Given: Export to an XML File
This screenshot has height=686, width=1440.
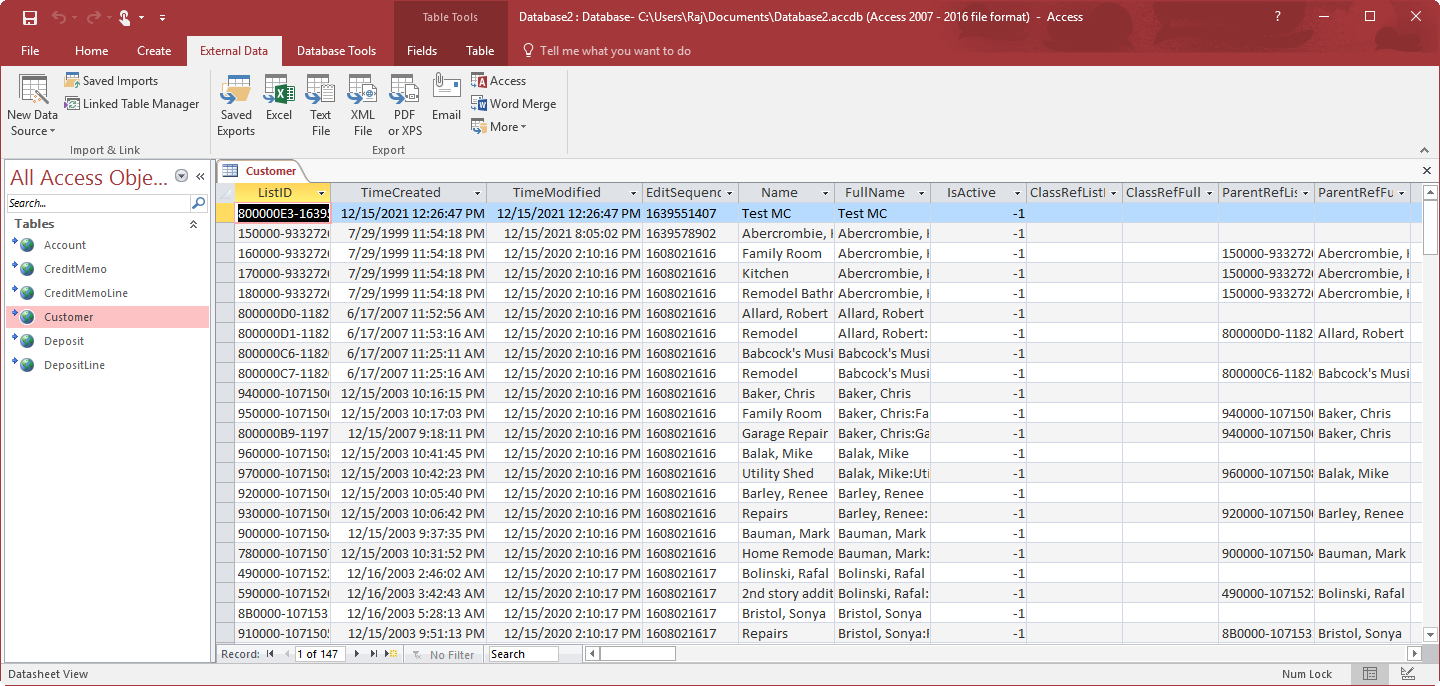Looking at the screenshot, I should [x=363, y=105].
